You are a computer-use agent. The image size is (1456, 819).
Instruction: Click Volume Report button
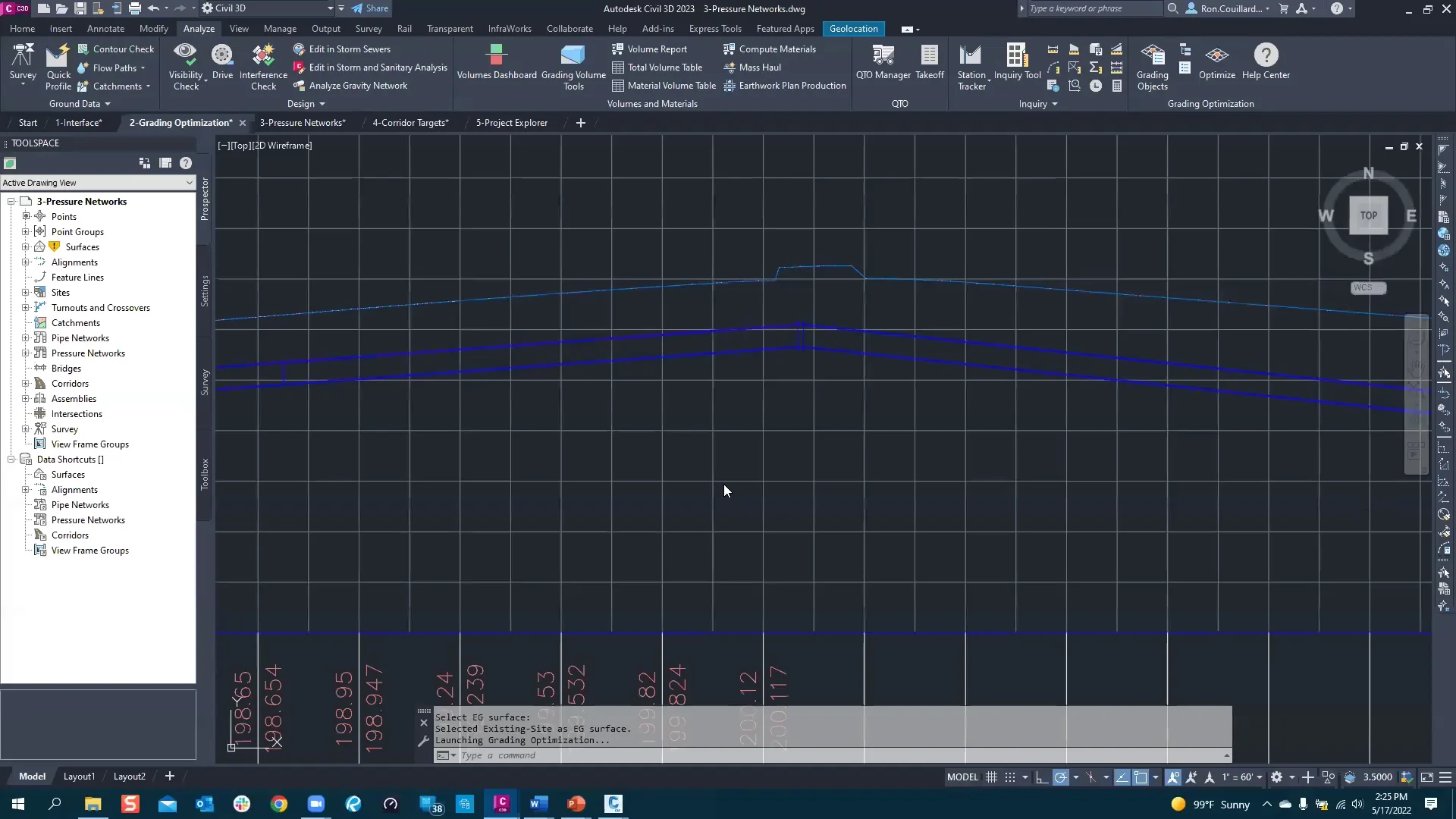[x=649, y=49]
